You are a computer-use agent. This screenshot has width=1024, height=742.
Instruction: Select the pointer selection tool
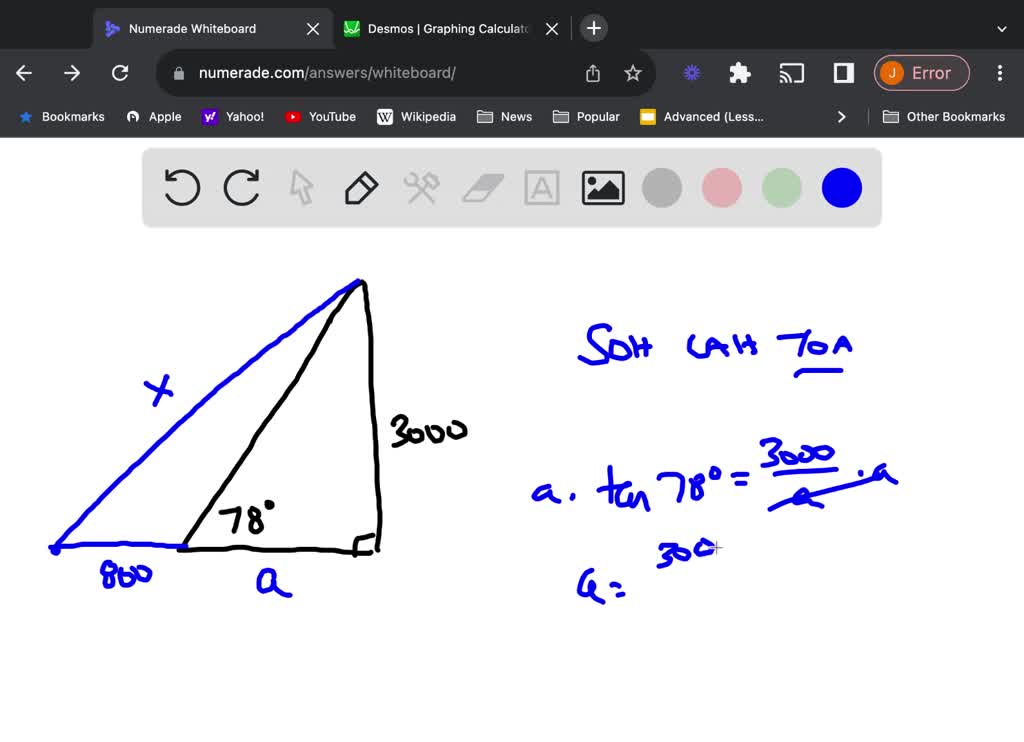301,187
